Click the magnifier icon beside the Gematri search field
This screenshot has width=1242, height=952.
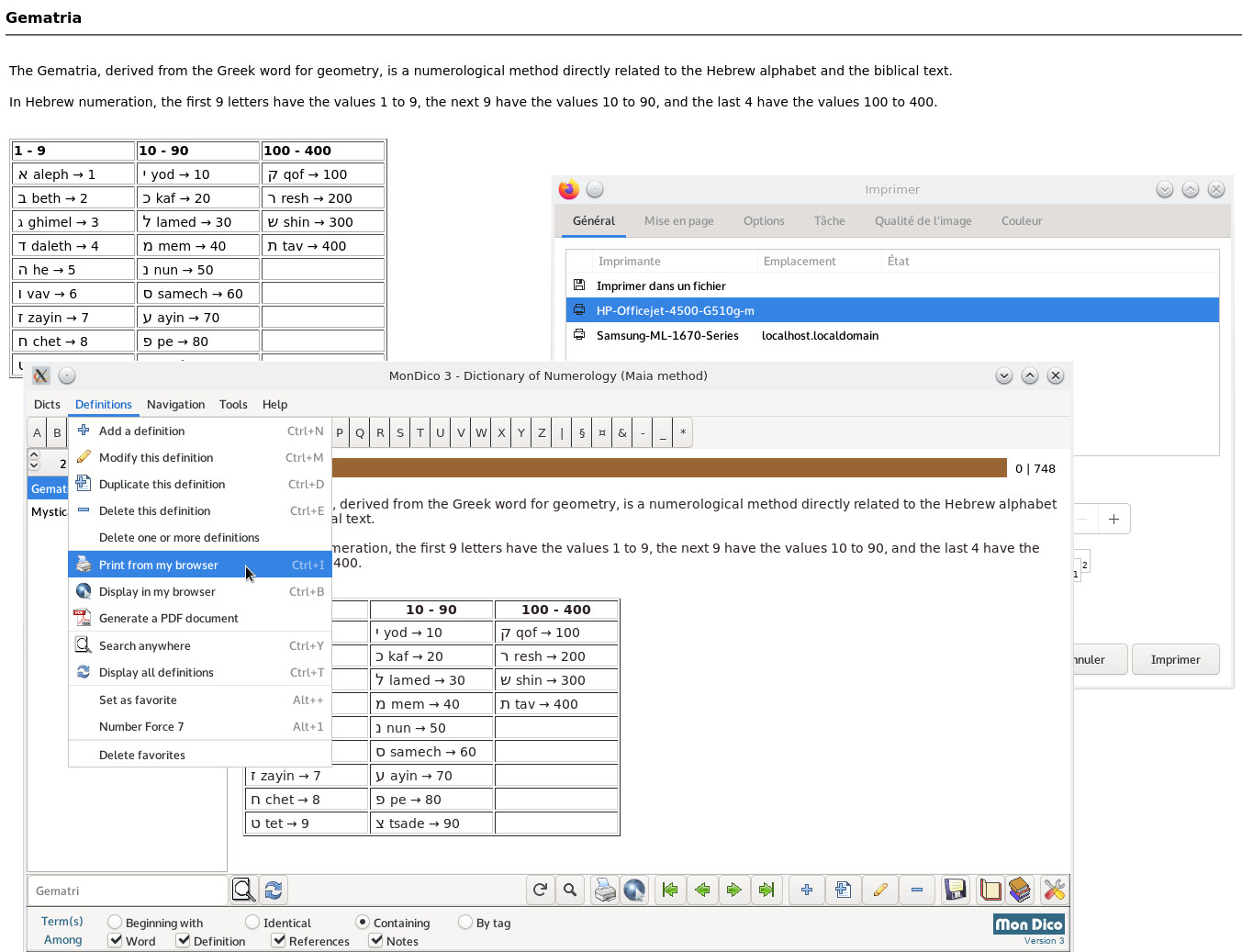(x=243, y=890)
